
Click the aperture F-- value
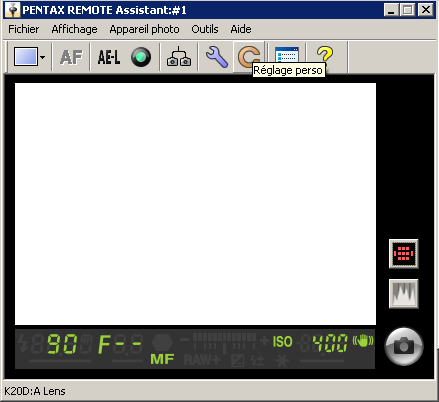tap(120, 344)
